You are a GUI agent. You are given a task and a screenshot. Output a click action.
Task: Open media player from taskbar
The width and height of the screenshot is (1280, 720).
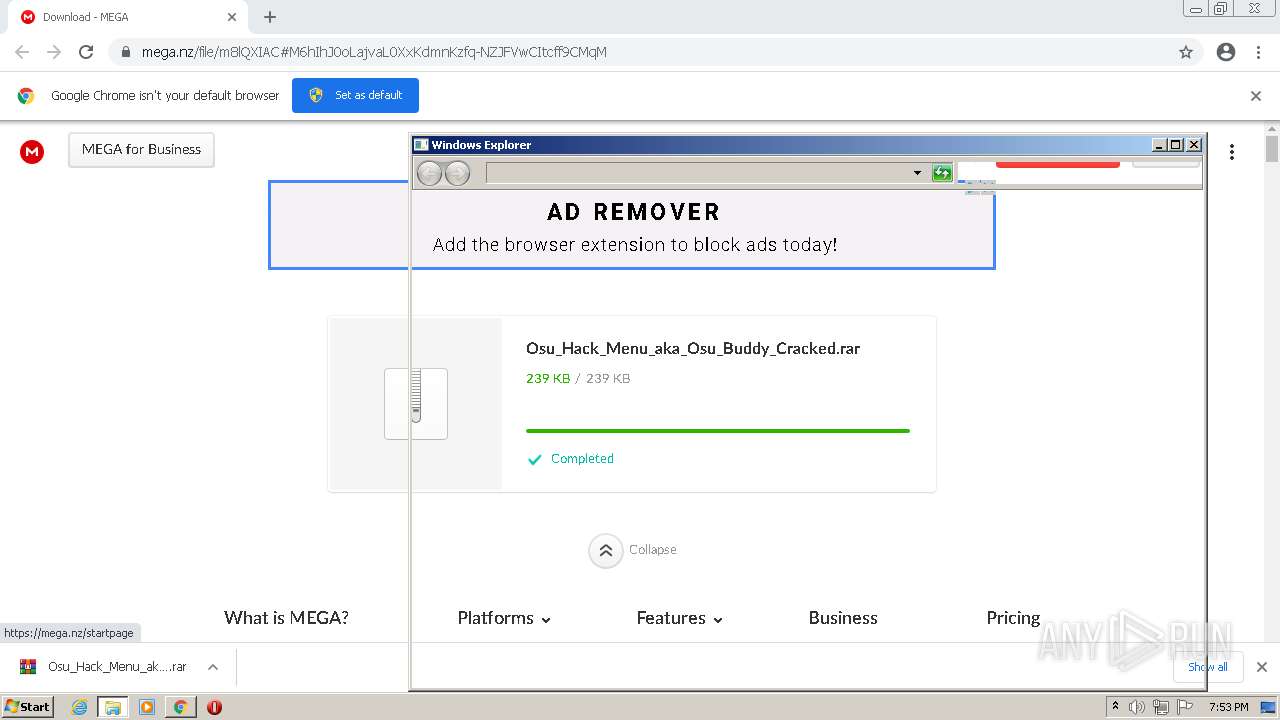[x=147, y=707]
